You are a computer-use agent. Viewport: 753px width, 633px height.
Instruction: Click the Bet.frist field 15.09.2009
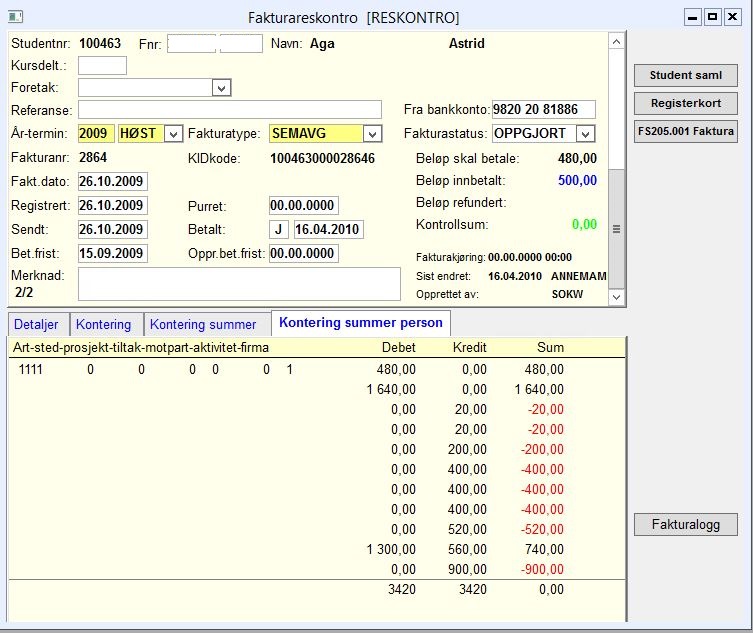(113, 254)
